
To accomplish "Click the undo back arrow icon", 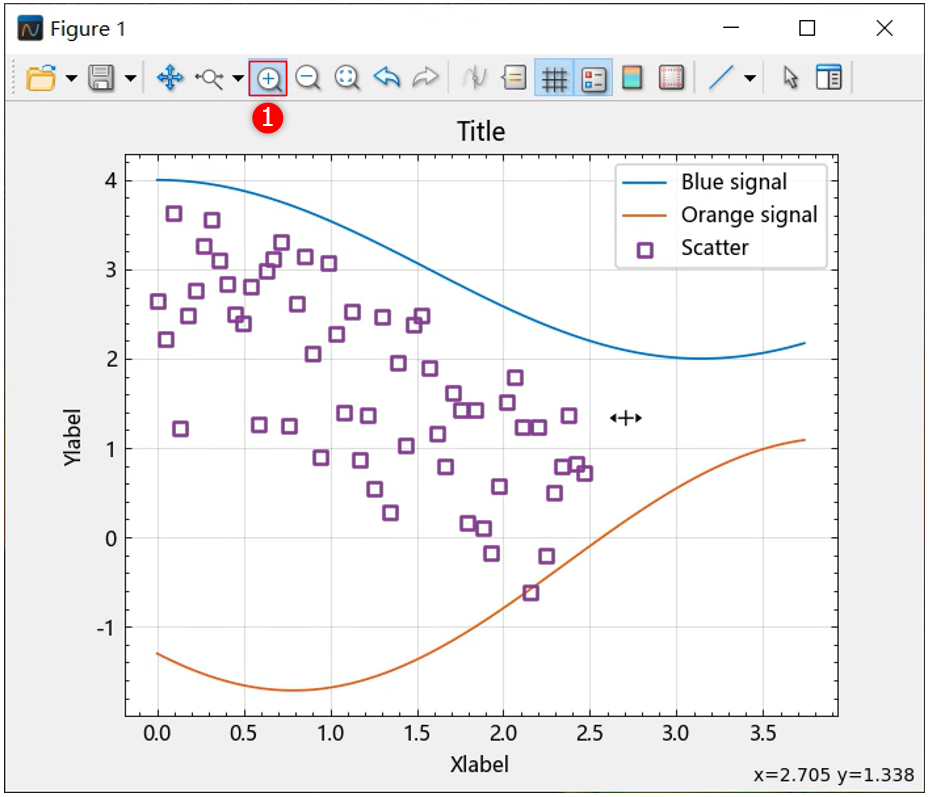I will (x=387, y=78).
